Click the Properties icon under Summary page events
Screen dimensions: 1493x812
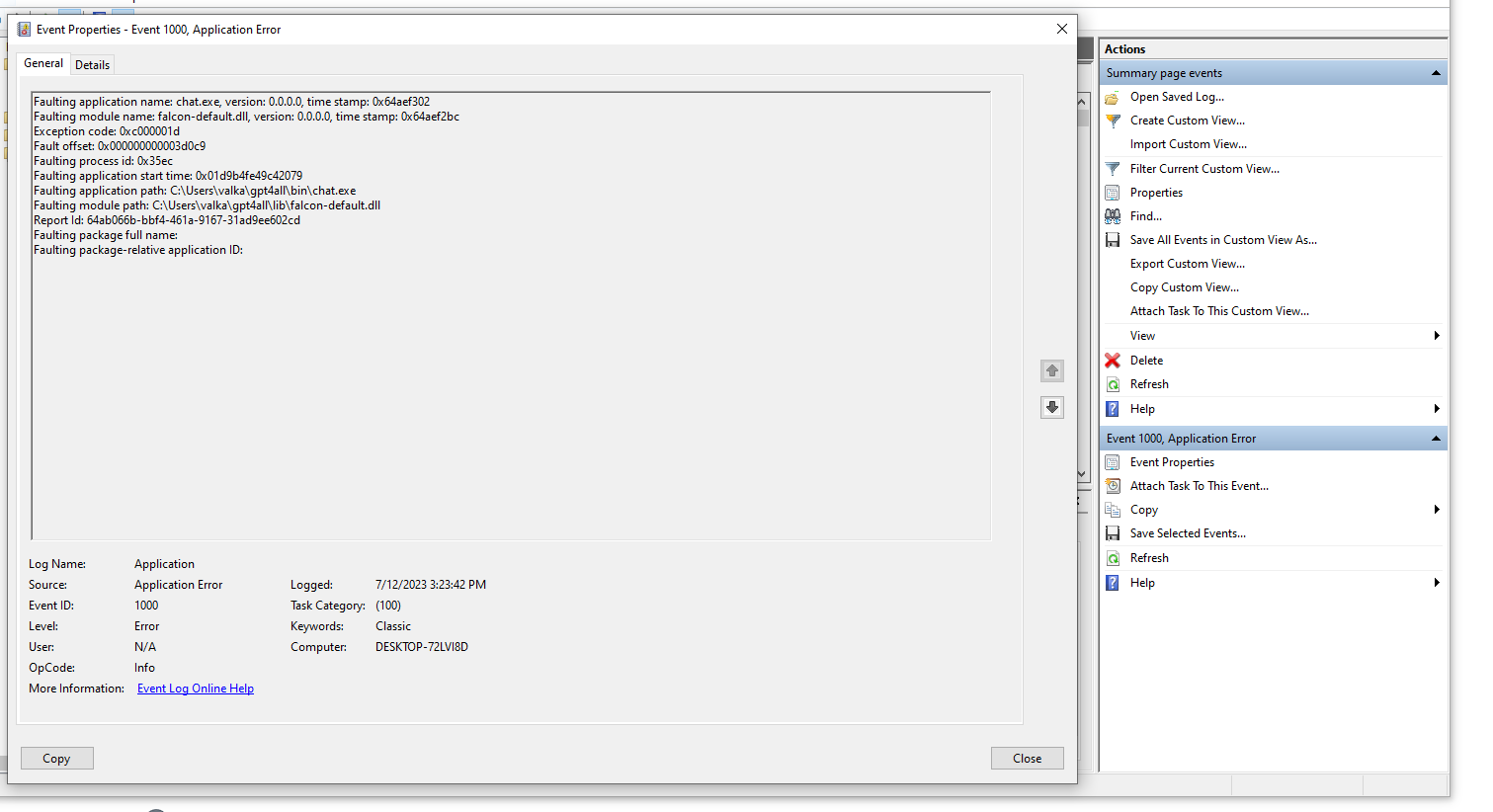coord(1114,192)
